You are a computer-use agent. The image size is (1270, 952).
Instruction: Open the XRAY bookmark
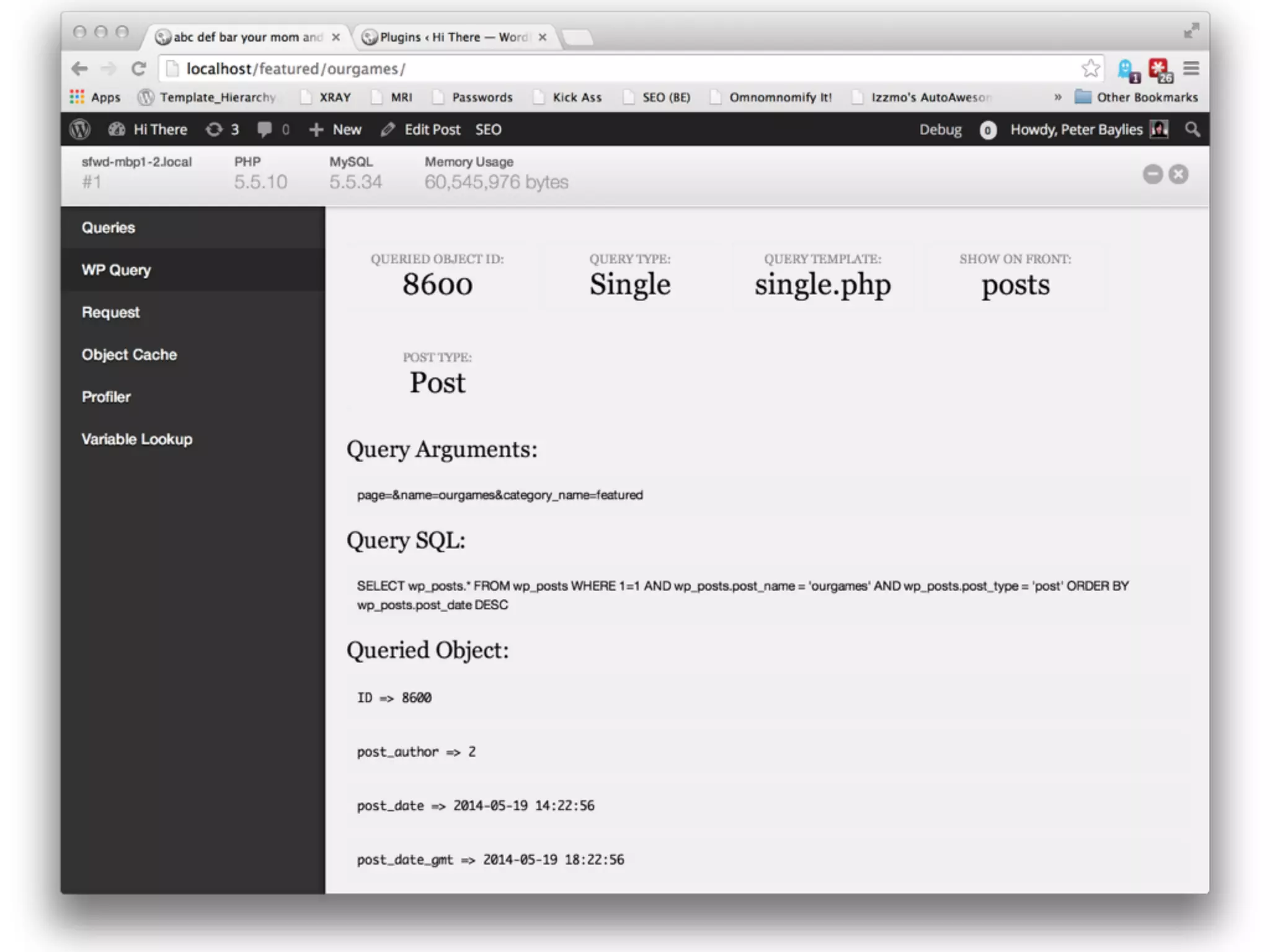pos(326,97)
